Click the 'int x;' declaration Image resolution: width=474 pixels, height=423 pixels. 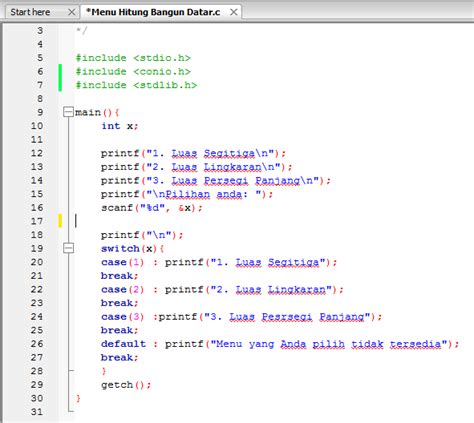coord(120,126)
